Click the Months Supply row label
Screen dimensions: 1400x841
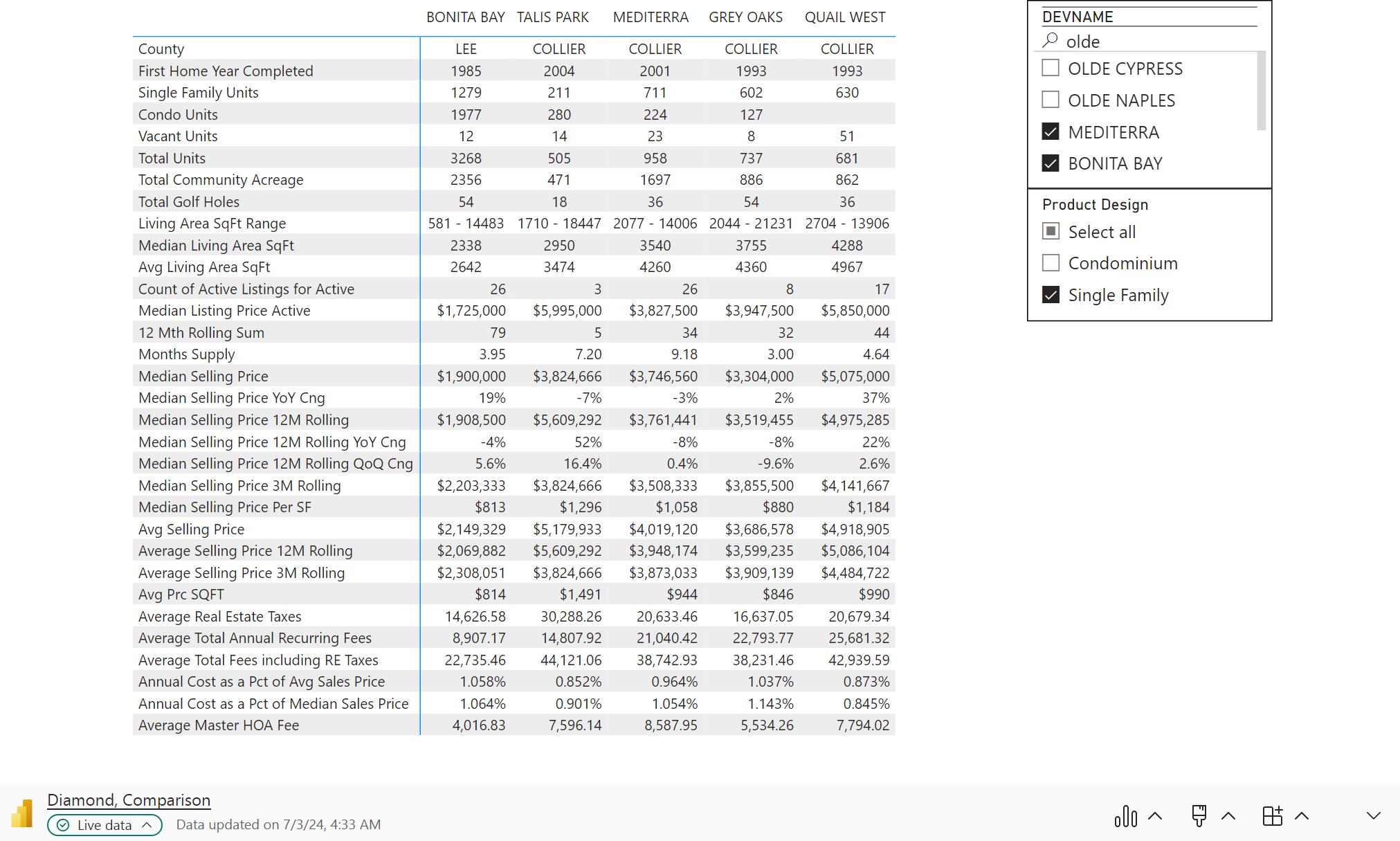coord(187,354)
